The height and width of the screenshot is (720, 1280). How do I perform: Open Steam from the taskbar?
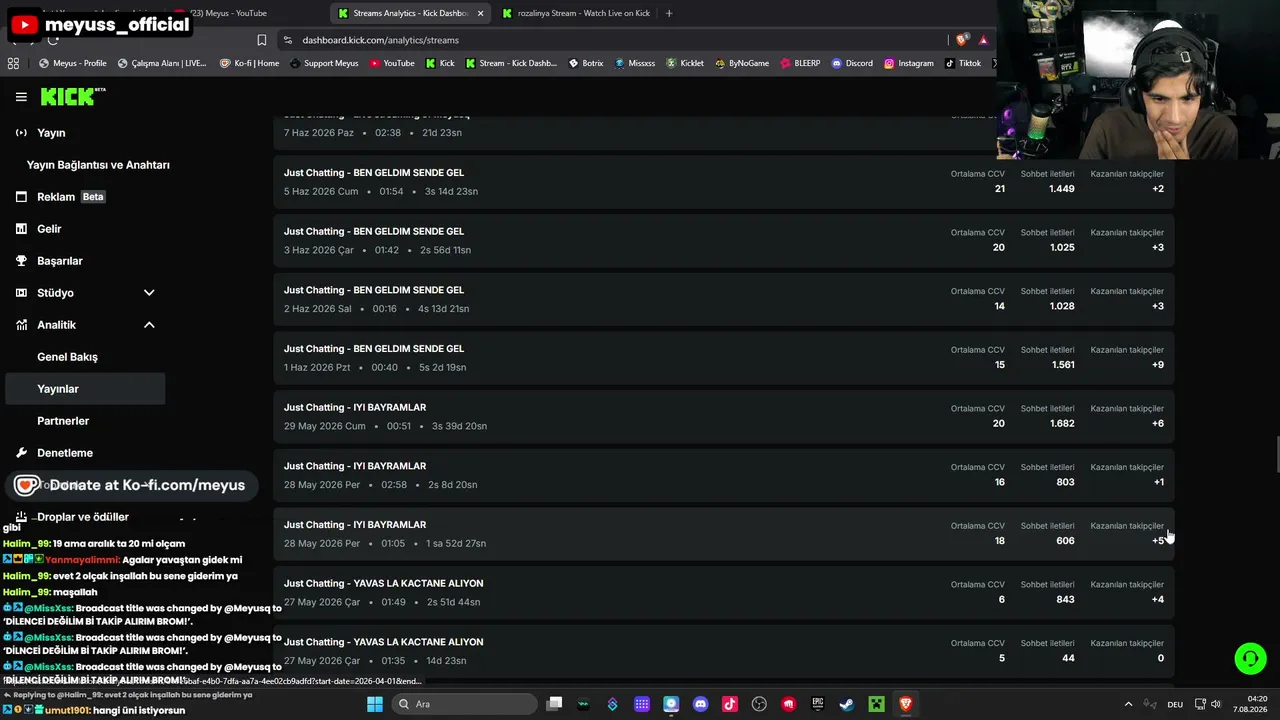pyautogui.click(x=846, y=704)
